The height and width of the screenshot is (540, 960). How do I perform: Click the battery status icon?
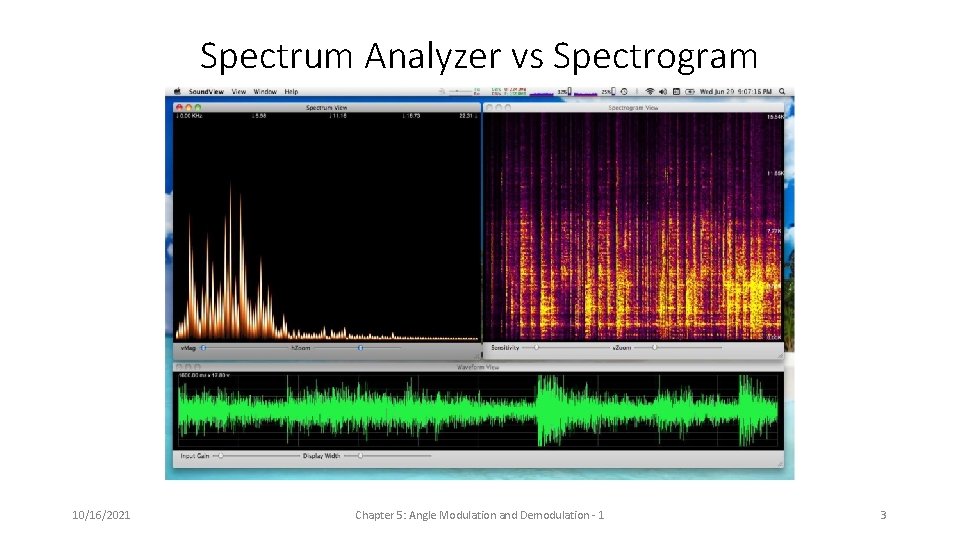(x=689, y=91)
